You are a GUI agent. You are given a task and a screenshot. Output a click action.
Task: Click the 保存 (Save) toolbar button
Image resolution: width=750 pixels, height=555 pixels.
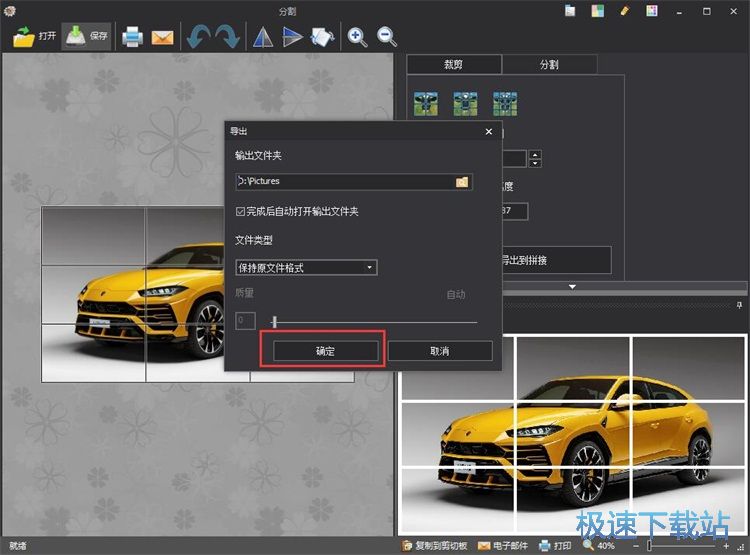(x=87, y=36)
